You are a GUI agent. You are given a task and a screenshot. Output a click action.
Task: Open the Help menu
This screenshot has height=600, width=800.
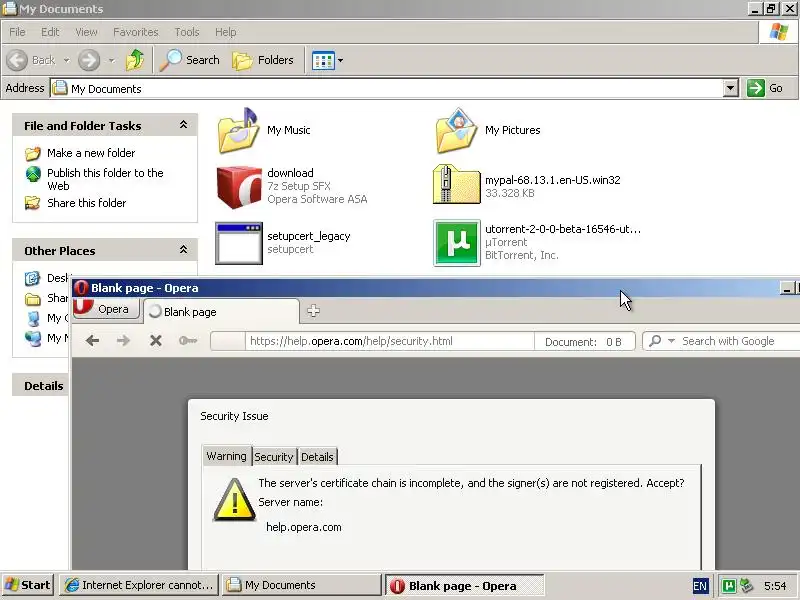[x=226, y=32]
